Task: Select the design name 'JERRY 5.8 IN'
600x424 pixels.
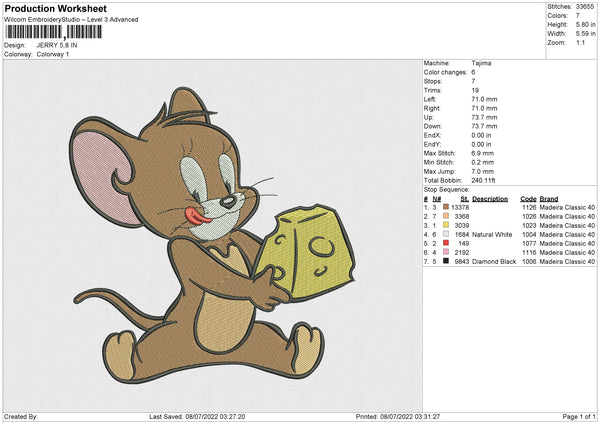Action: (57, 45)
